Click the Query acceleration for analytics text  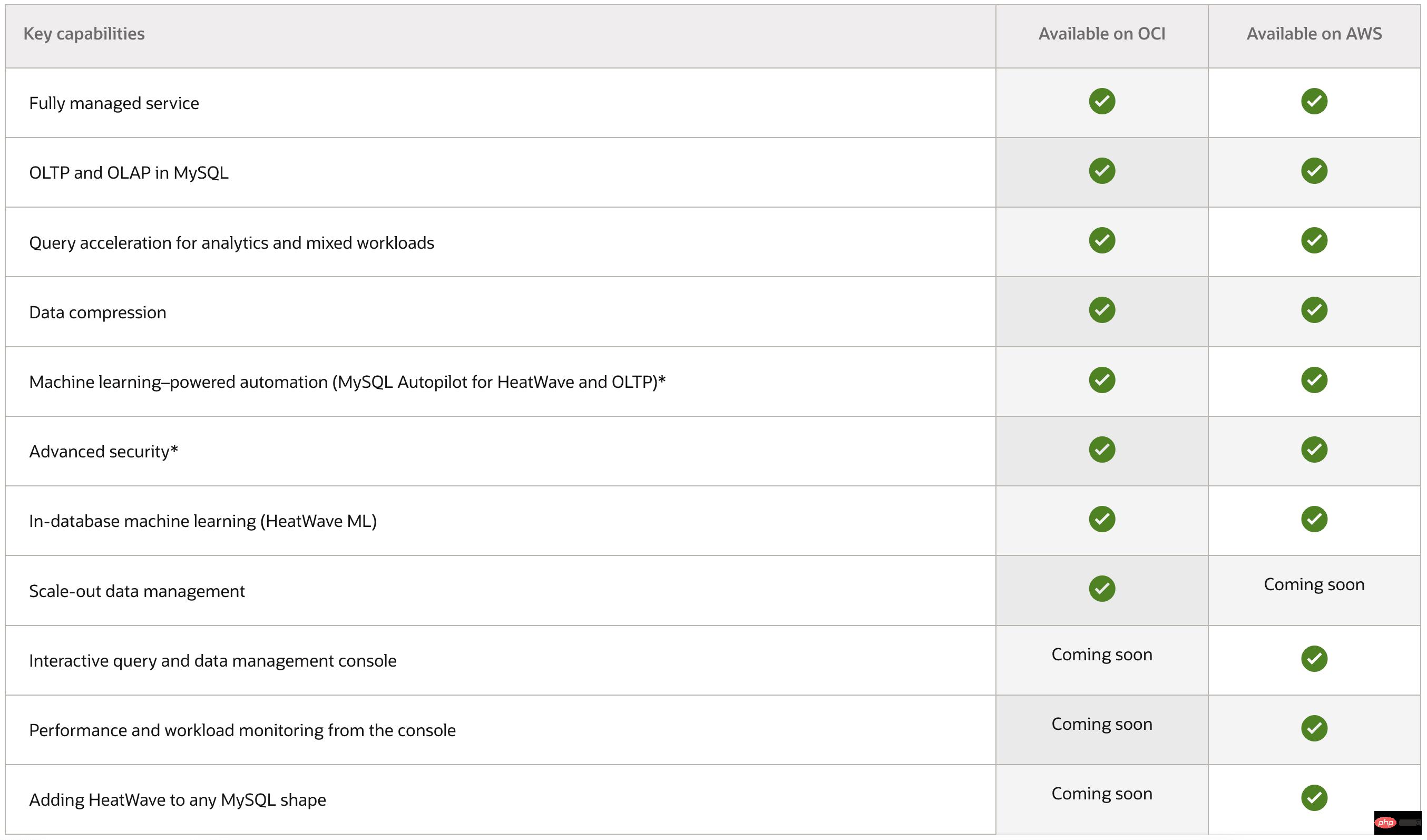pyautogui.click(x=232, y=243)
